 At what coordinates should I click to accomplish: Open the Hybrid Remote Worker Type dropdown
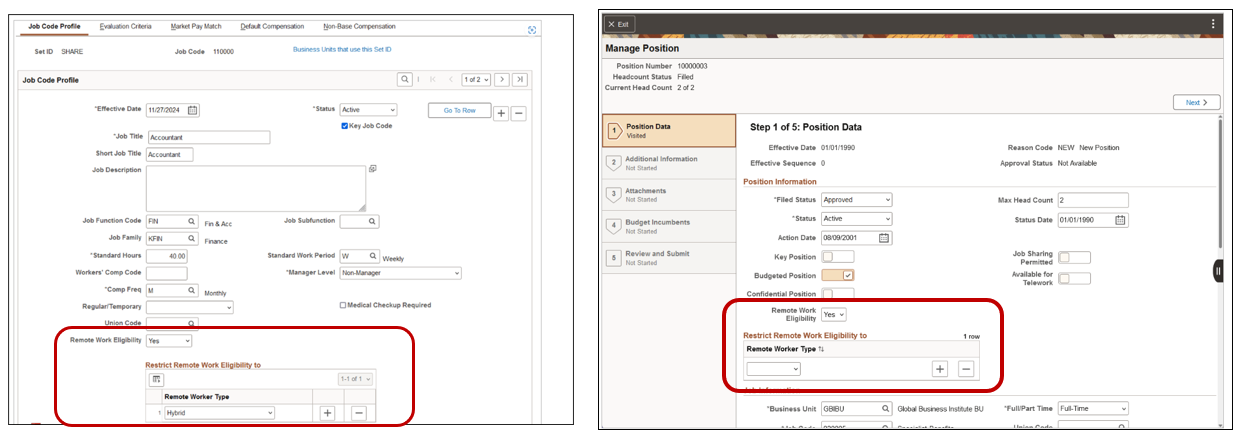[x=219, y=412]
